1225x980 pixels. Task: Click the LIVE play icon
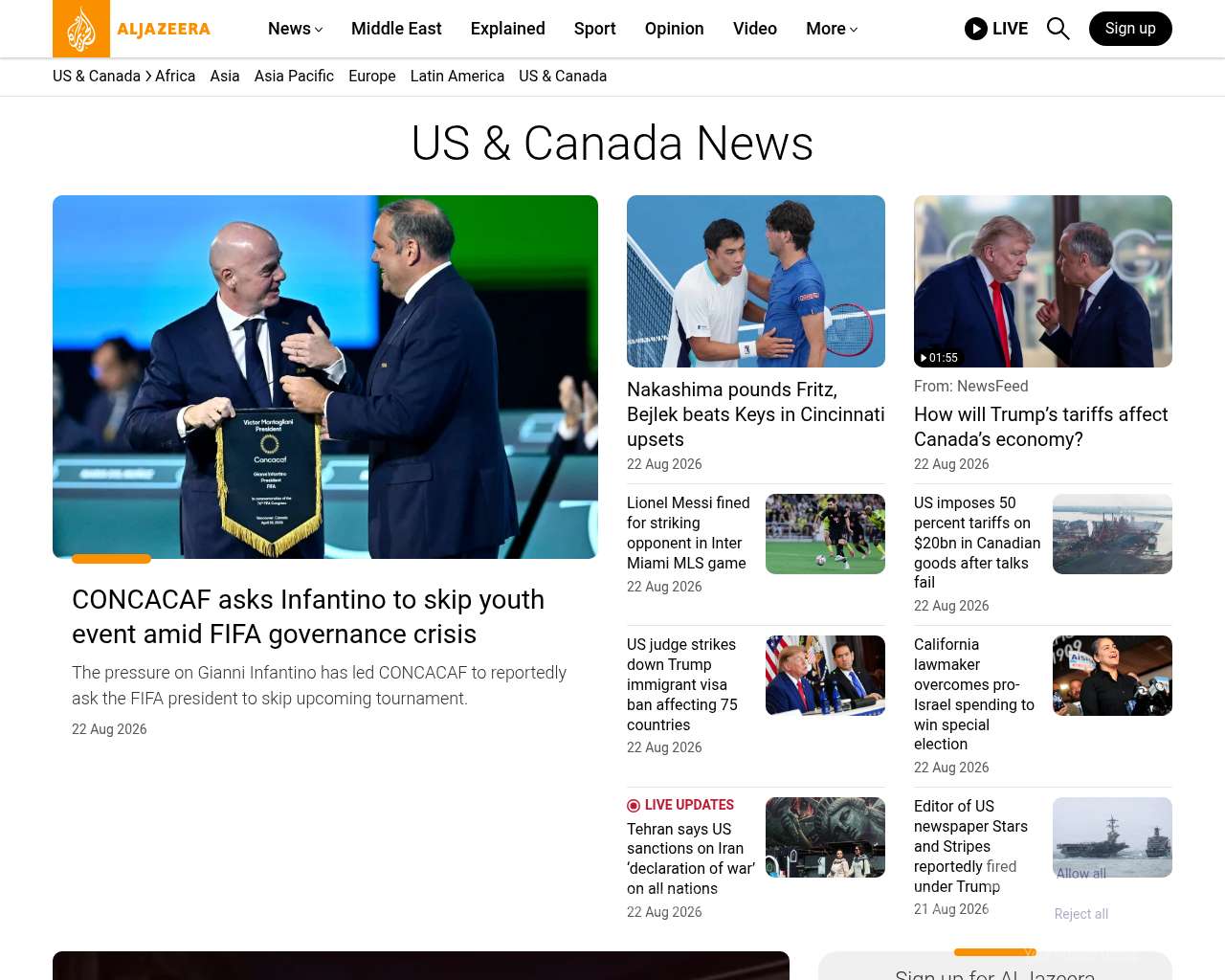click(976, 29)
